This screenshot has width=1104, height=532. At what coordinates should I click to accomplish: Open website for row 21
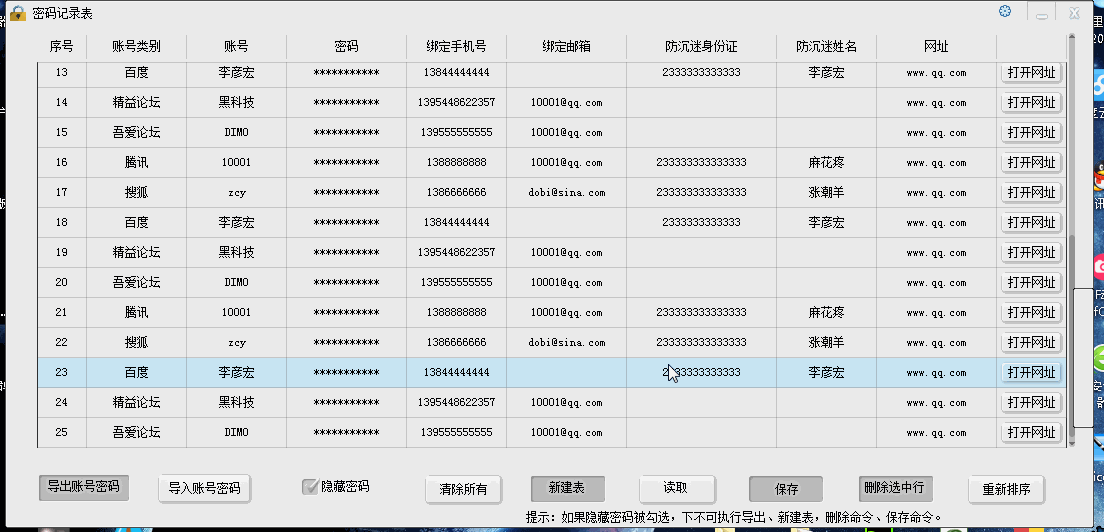pyautogui.click(x=1031, y=312)
